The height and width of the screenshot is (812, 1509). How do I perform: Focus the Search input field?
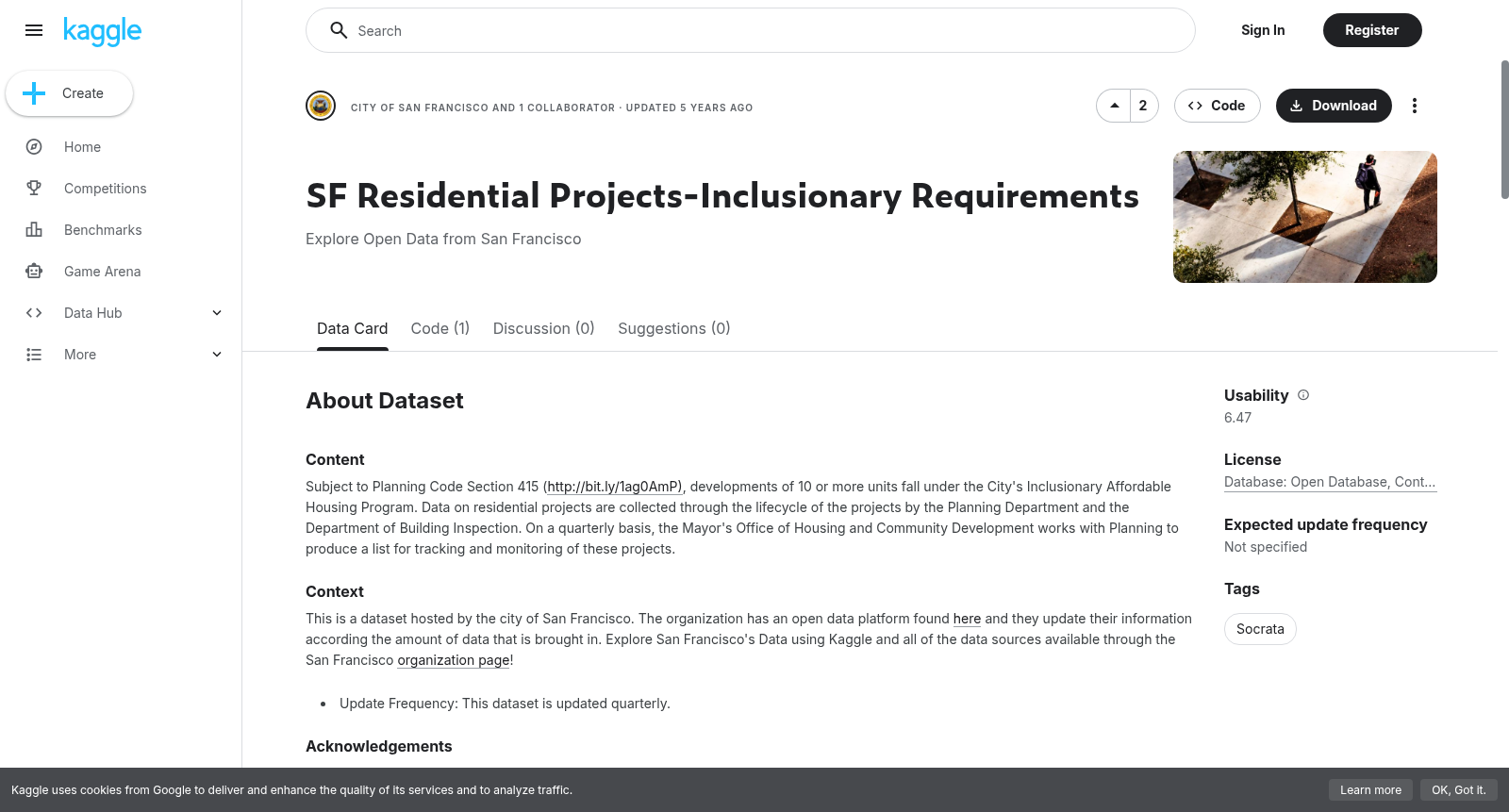coord(751,30)
